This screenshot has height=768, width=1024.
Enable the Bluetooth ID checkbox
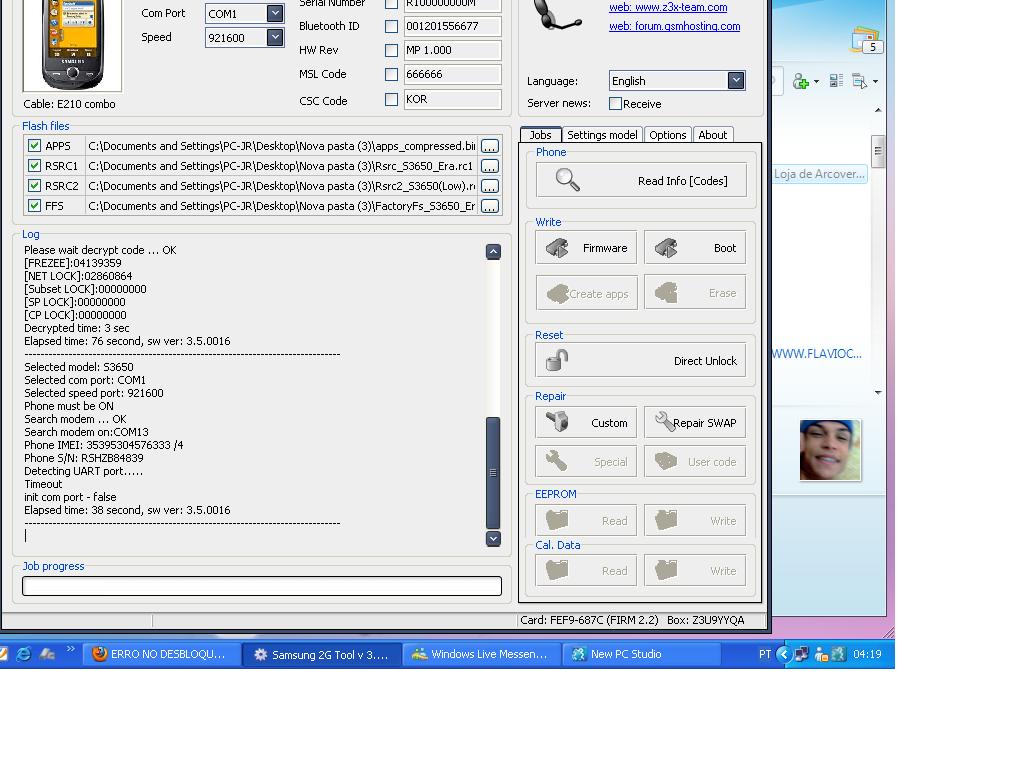pyautogui.click(x=391, y=26)
